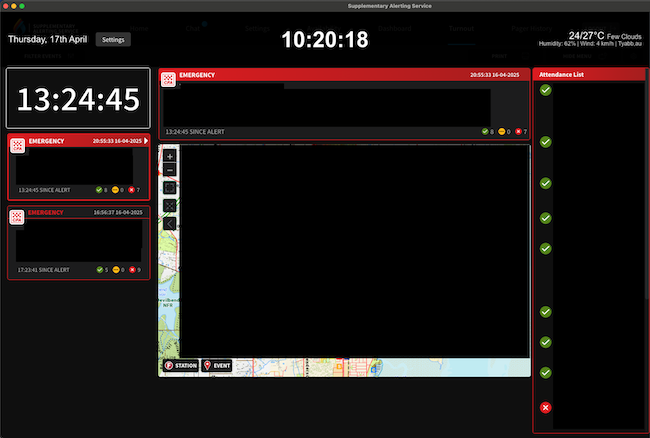Click the CFA icon on the 20:55:33 sidebar alert
The height and width of the screenshot is (438, 650).
click(18, 146)
